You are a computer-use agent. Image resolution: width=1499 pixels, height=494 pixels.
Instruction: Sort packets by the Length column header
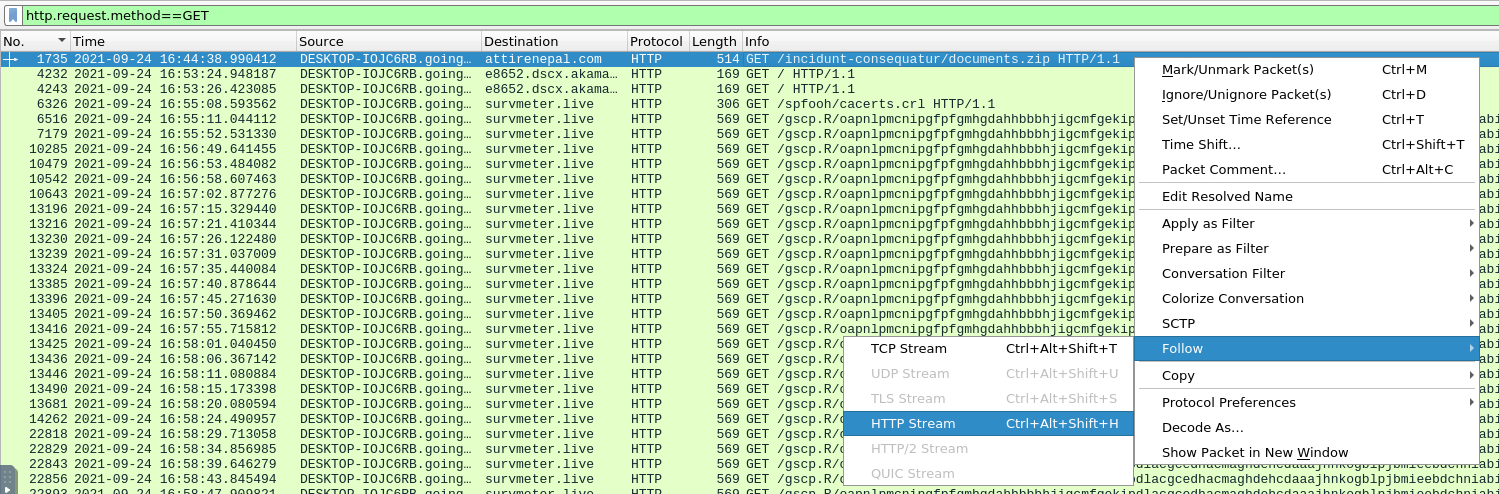click(x=714, y=41)
